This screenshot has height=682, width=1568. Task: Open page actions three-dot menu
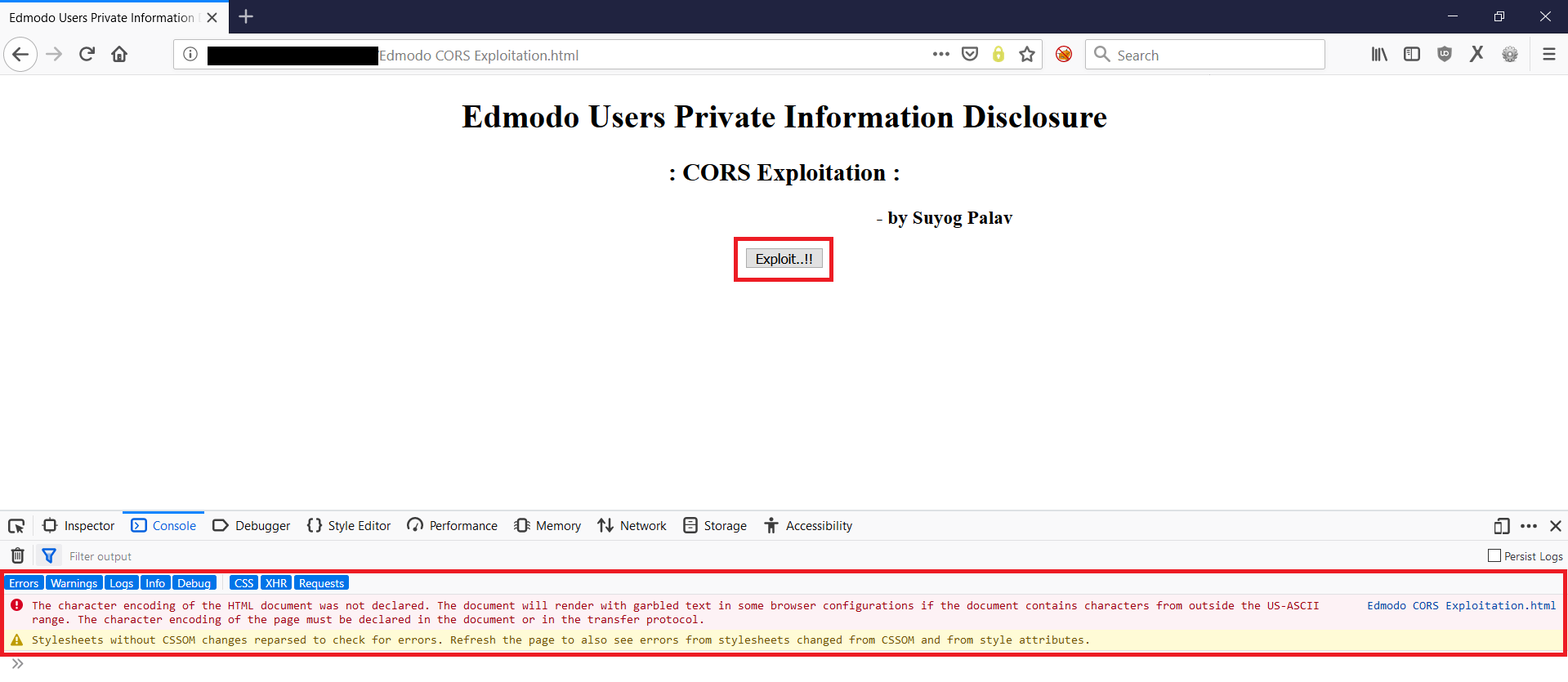(941, 55)
